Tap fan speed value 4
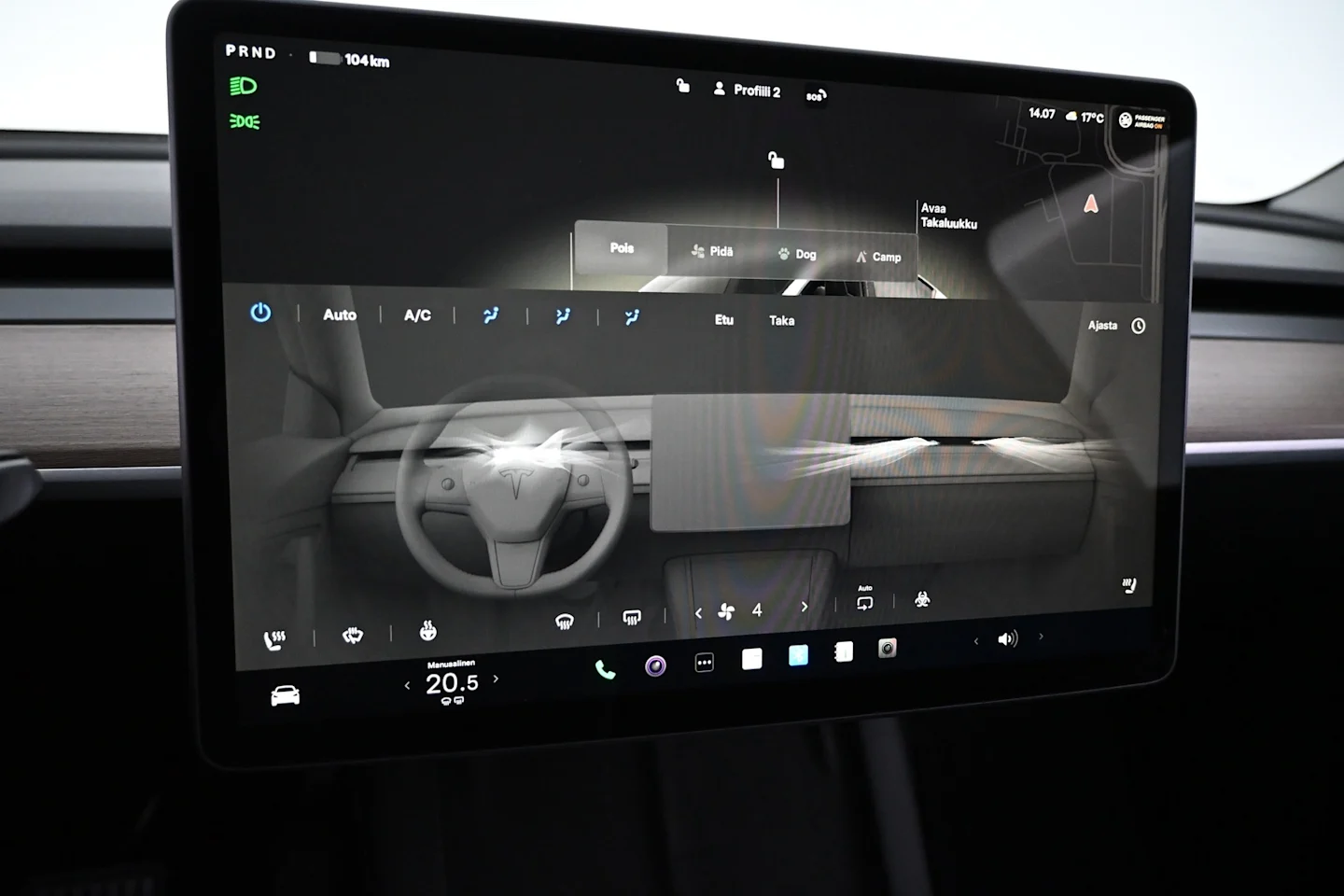This screenshot has height=896, width=1344. click(757, 609)
